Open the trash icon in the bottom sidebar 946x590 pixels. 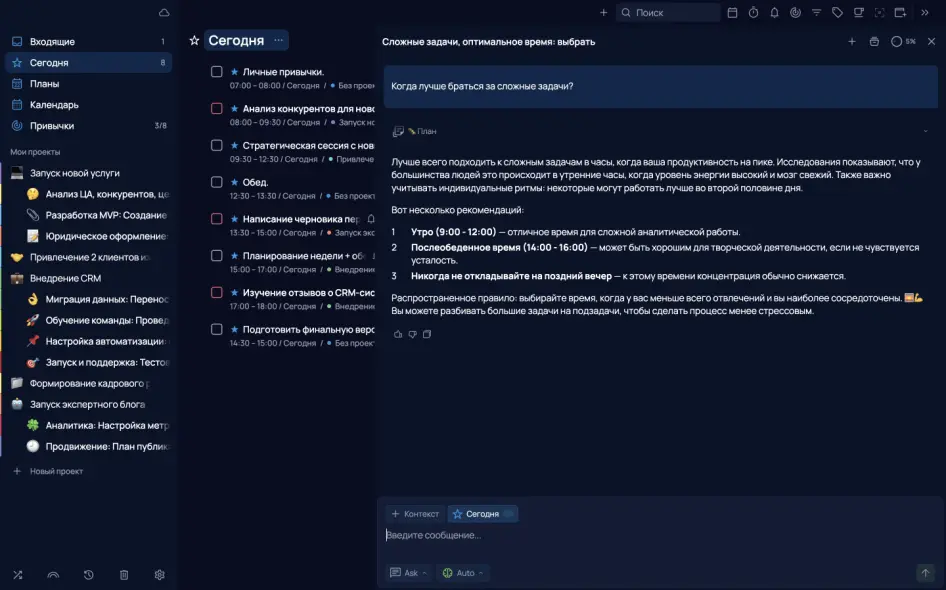coord(124,575)
